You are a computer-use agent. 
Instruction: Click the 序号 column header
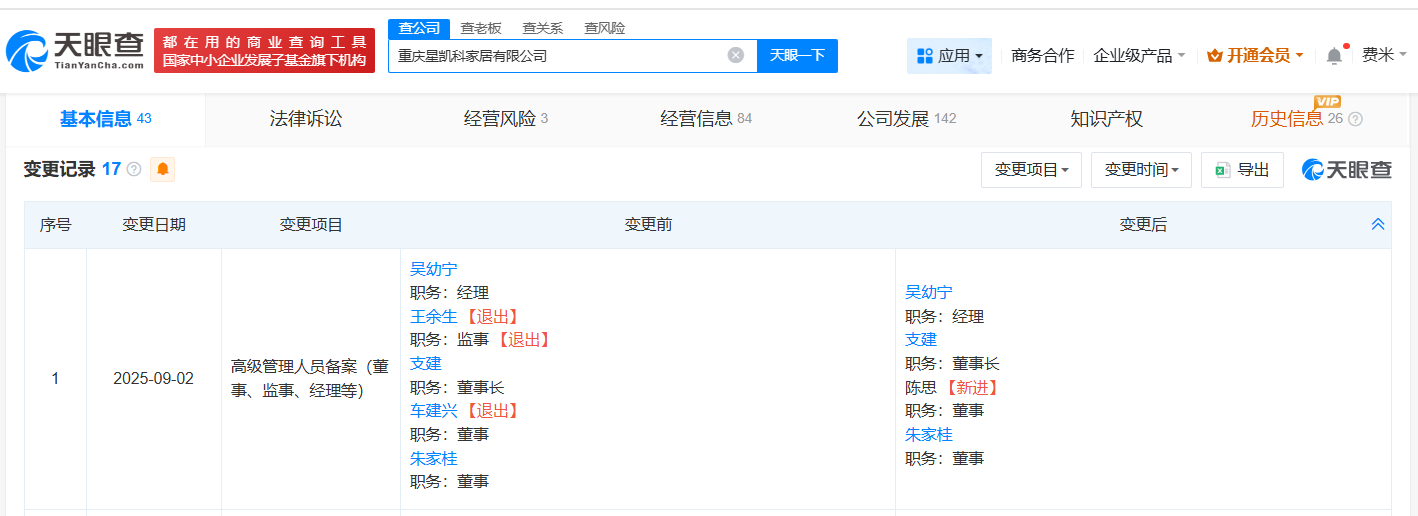pyautogui.click(x=55, y=225)
